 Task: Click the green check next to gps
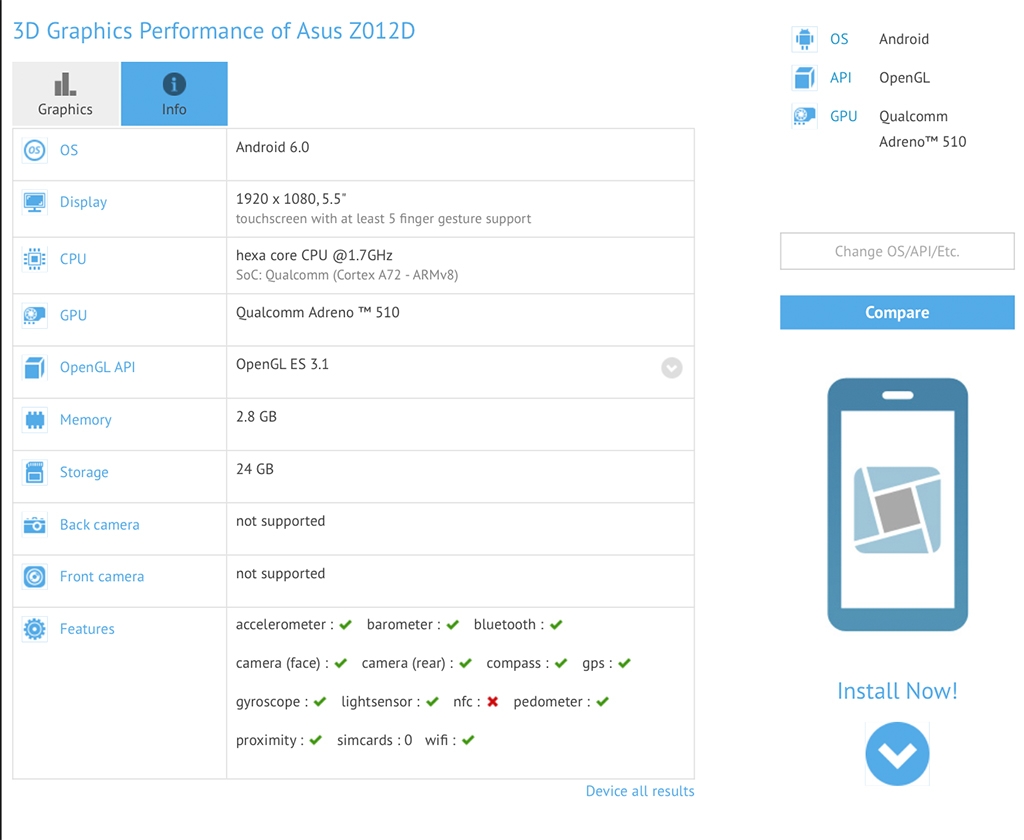click(x=624, y=663)
